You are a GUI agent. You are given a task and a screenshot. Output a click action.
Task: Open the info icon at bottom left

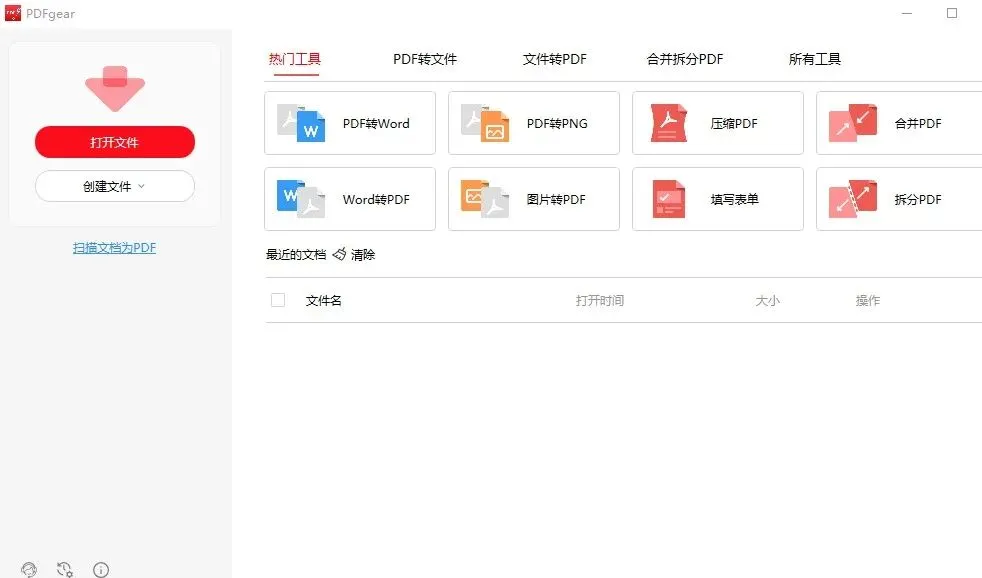pos(101,569)
